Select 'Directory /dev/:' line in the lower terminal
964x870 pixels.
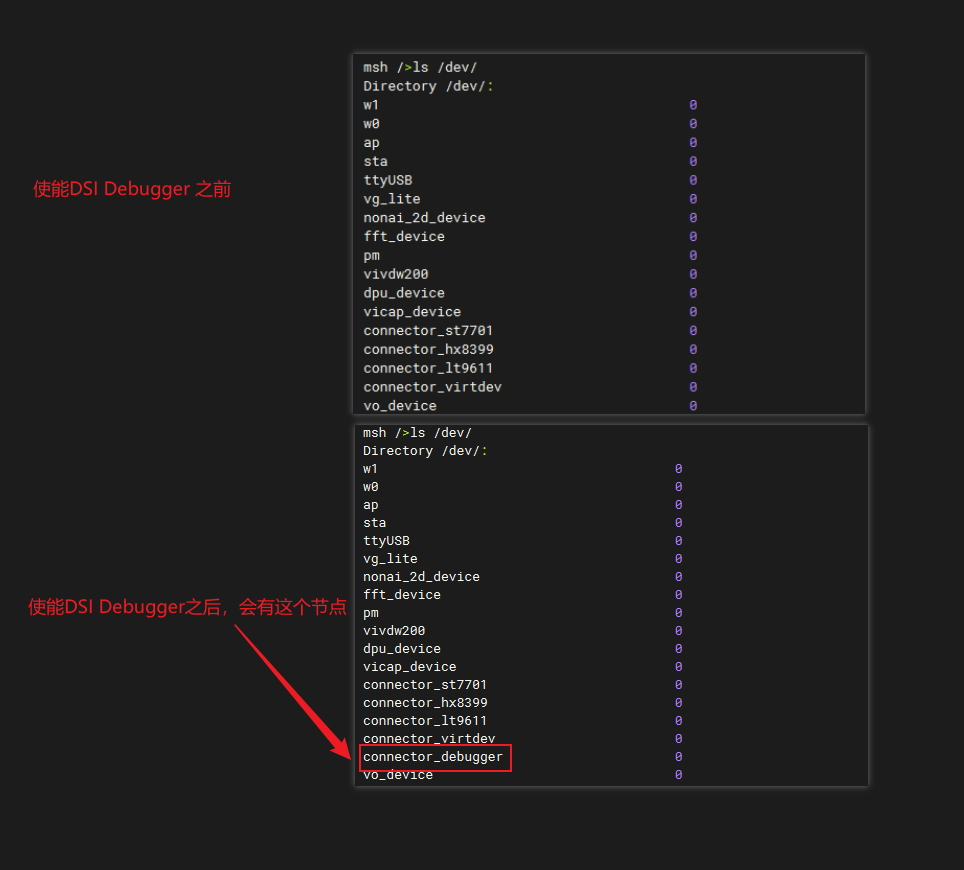pos(425,451)
